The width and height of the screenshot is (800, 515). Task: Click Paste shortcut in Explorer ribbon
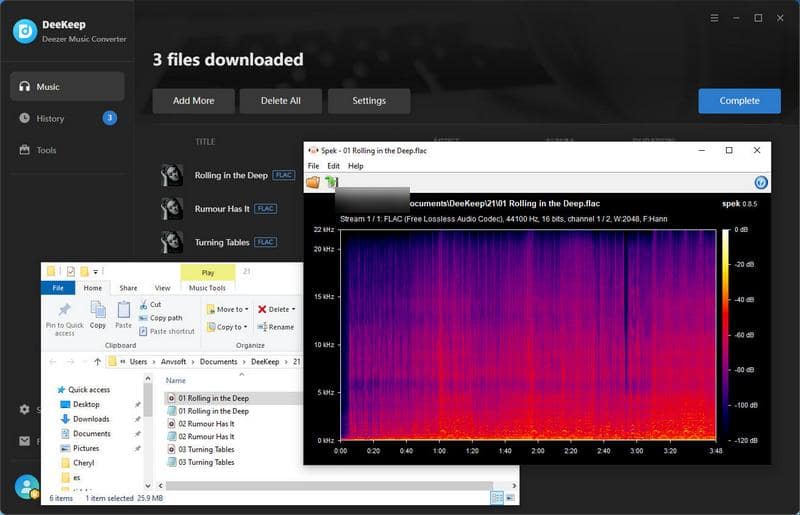click(x=167, y=331)
